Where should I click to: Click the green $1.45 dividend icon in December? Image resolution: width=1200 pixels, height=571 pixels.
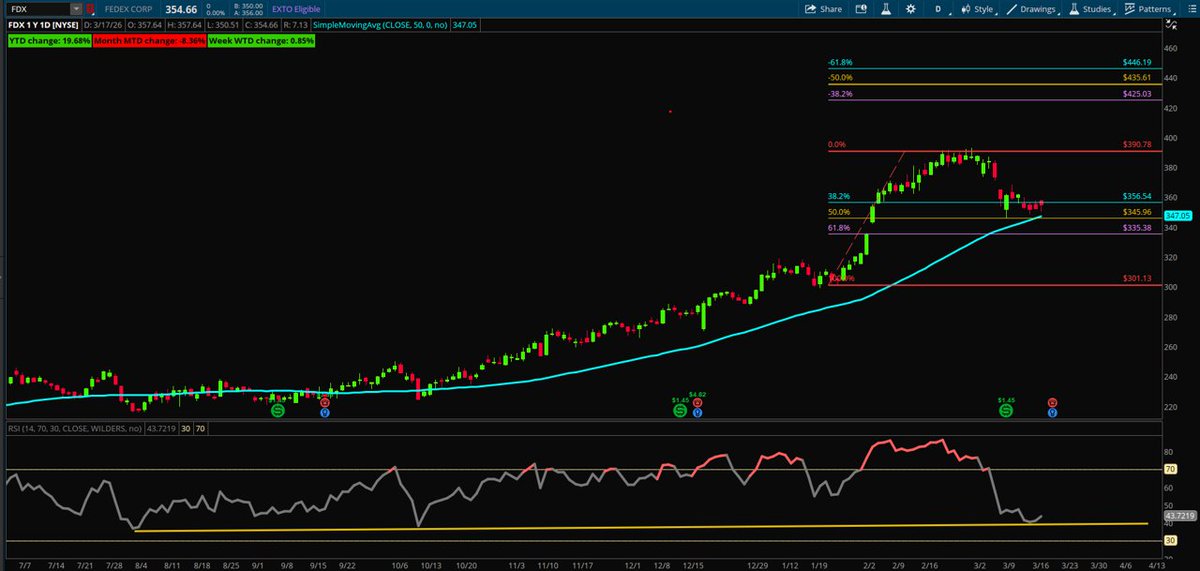680,410
